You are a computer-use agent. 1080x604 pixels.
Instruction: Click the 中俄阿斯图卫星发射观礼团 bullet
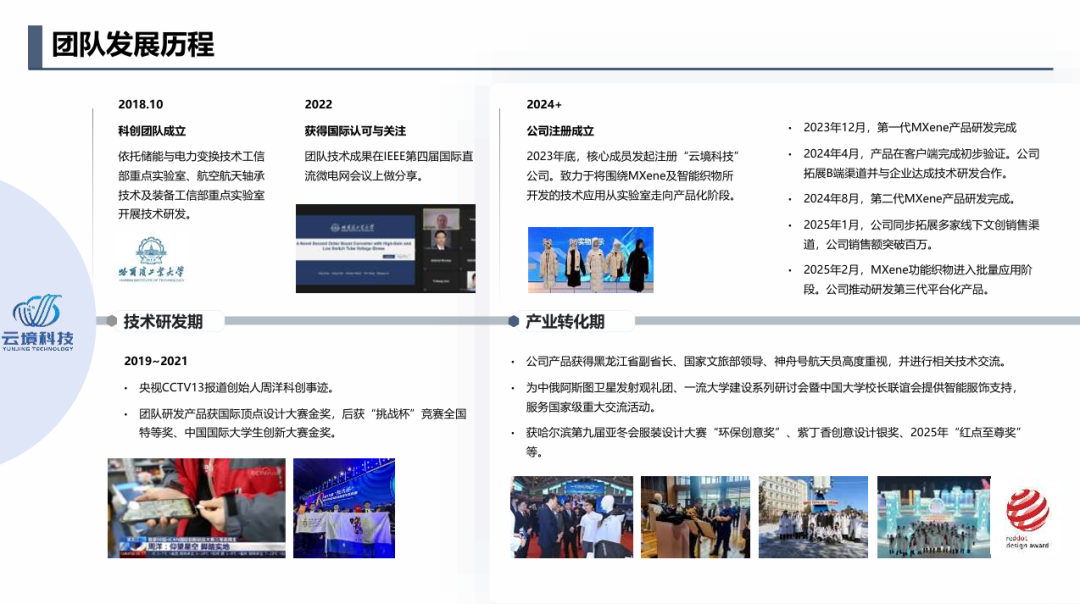click(x=771, y=397)
